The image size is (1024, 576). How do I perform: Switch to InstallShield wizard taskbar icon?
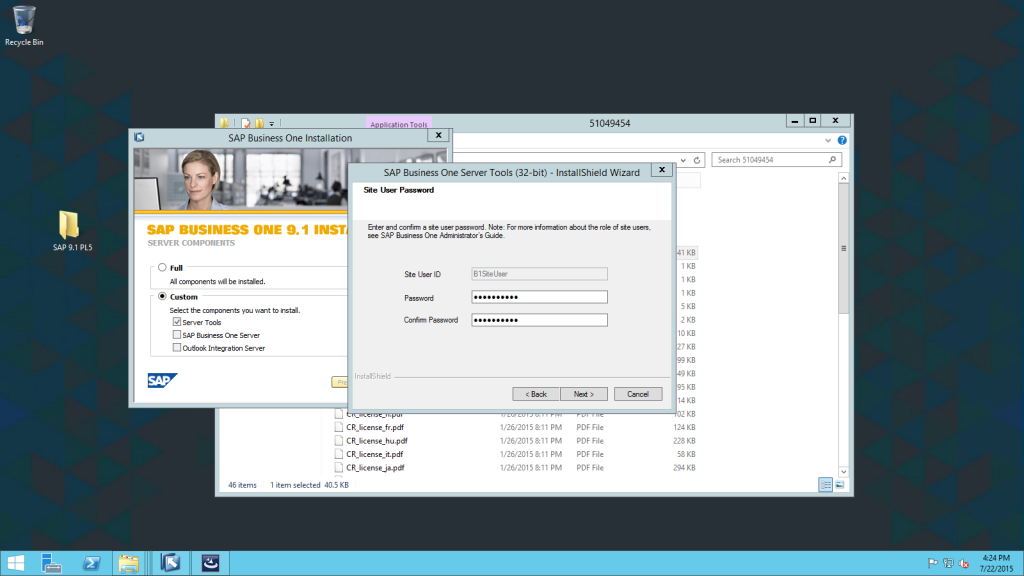pyautogui.click(x=210, y=563)
